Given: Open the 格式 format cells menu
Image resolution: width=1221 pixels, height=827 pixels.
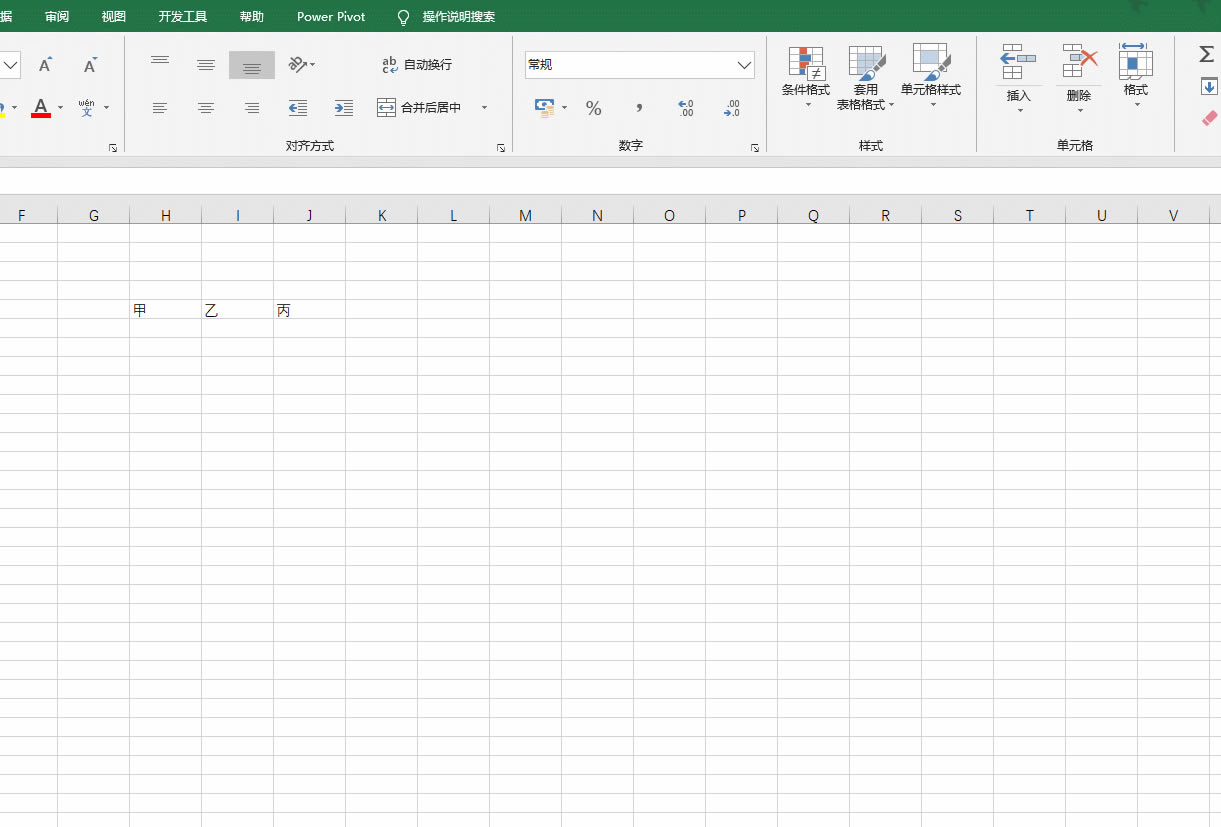Looking at the screenshot, I should click(x=1136, y=76).
